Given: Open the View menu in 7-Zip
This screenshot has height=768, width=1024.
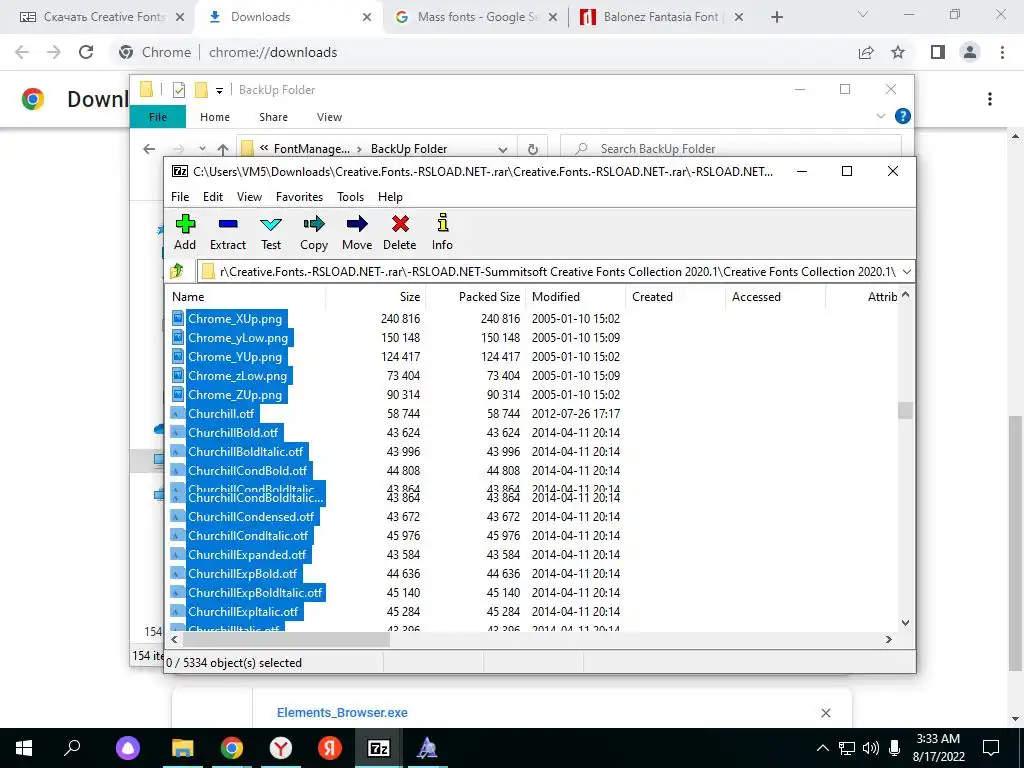Looking at the screenshot, I should tap(249, 197).
